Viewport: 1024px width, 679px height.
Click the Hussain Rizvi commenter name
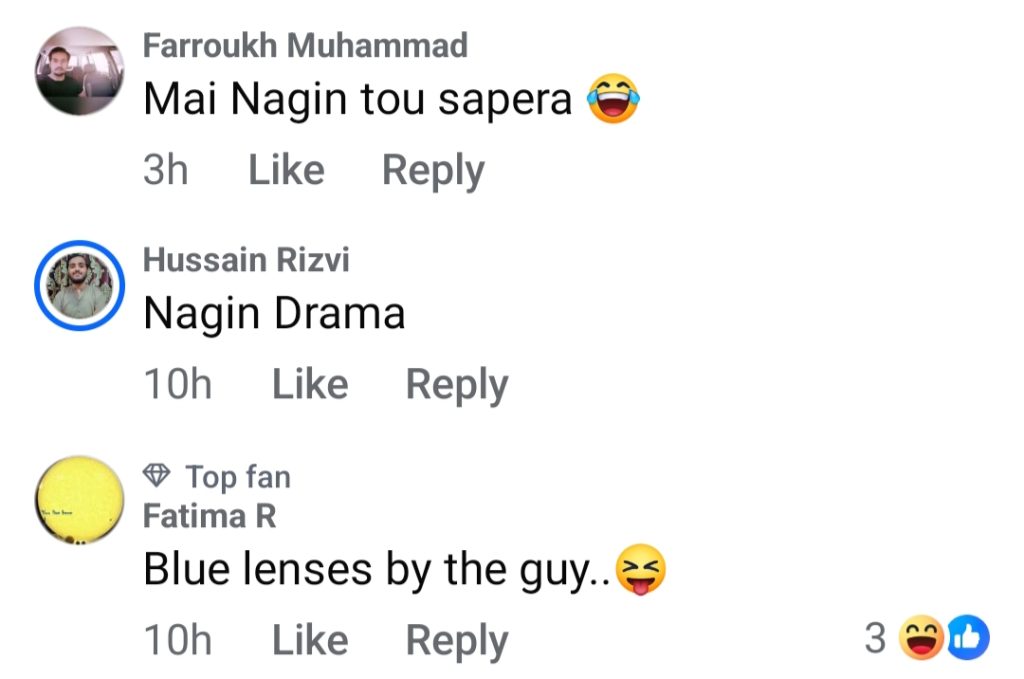coord(246,260)
